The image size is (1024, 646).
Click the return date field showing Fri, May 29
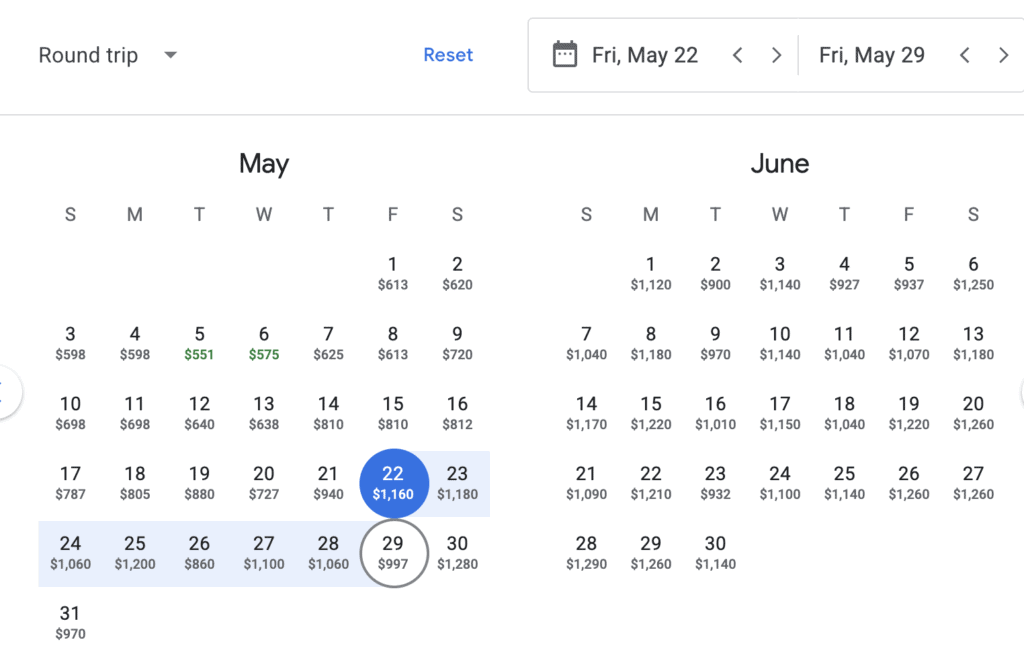(x=871, y=55)
